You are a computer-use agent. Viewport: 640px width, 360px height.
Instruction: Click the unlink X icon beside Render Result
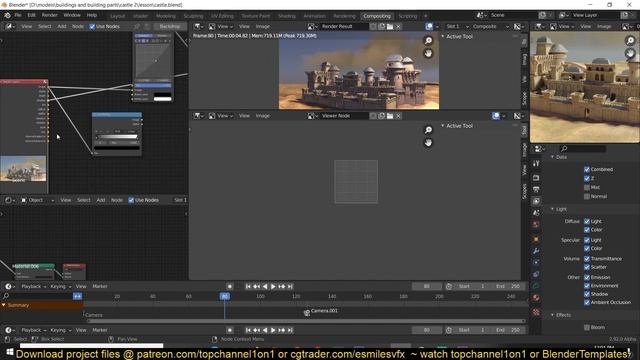coord(398,27)
